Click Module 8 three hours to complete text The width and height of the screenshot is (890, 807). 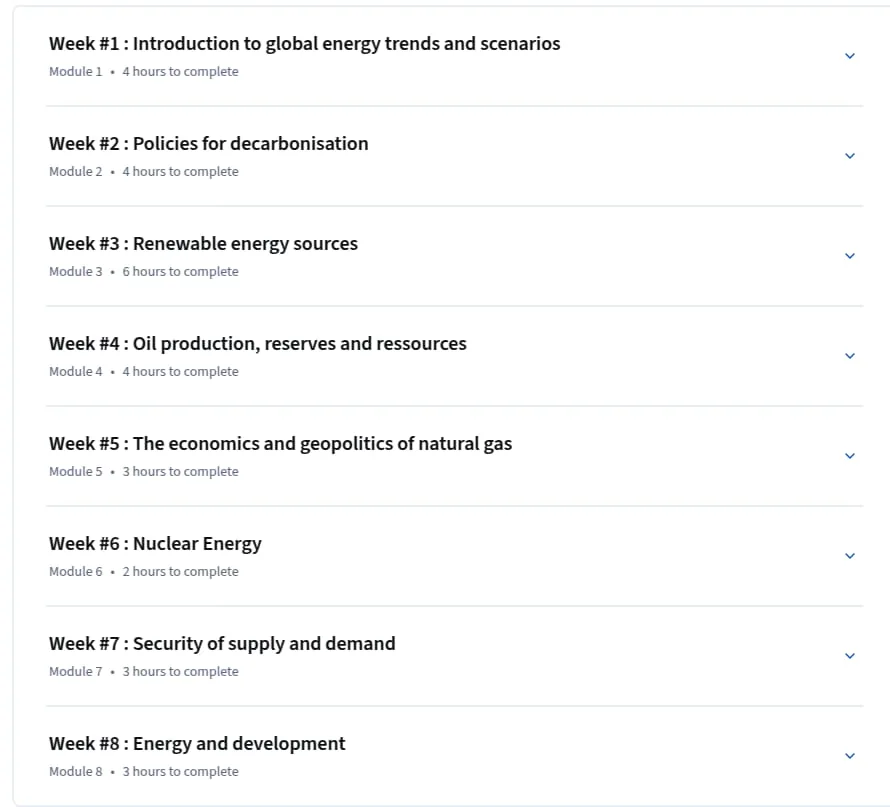144,772
